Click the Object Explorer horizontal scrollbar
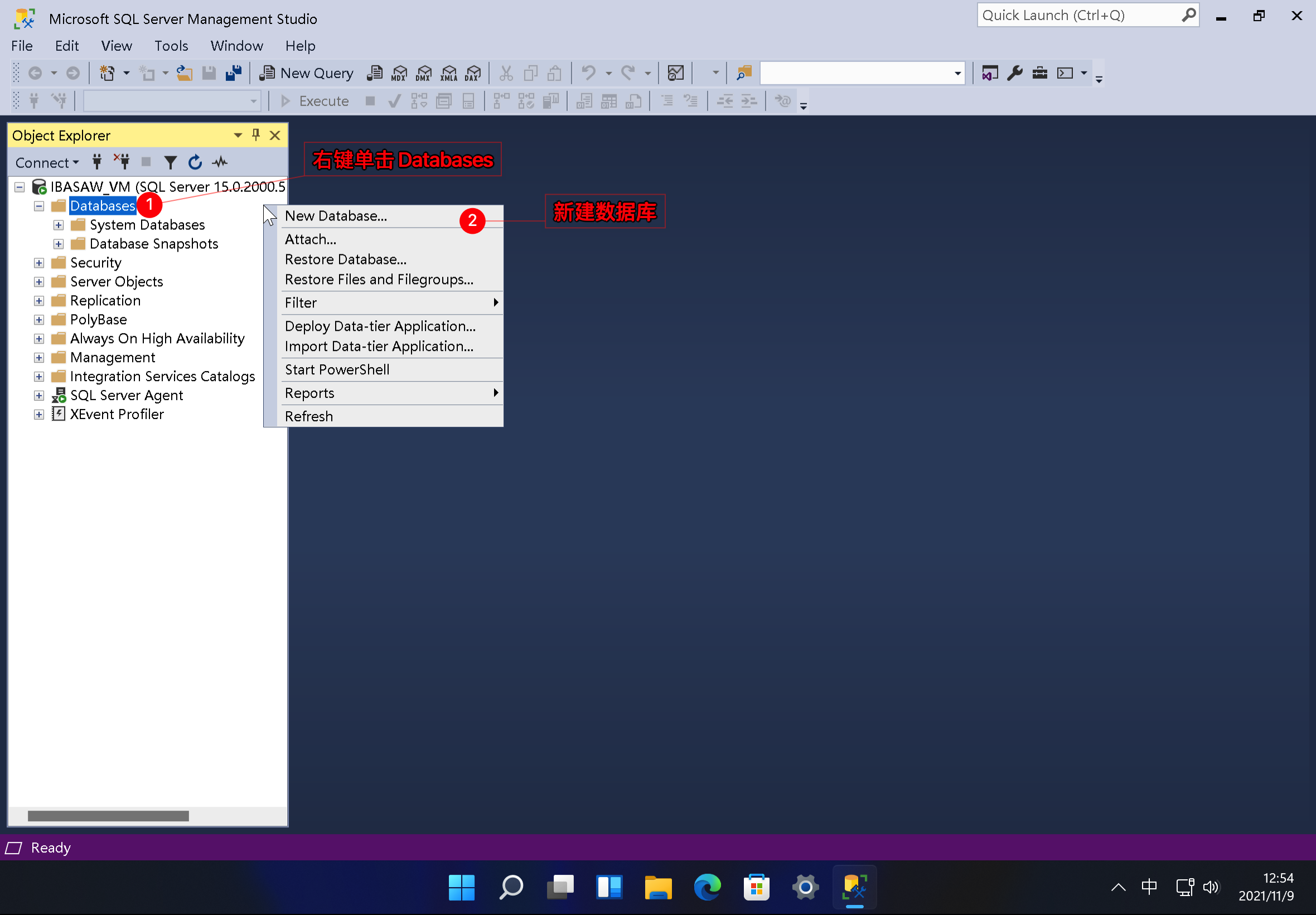Screen dimensions: 1316x915 point(108,815)
